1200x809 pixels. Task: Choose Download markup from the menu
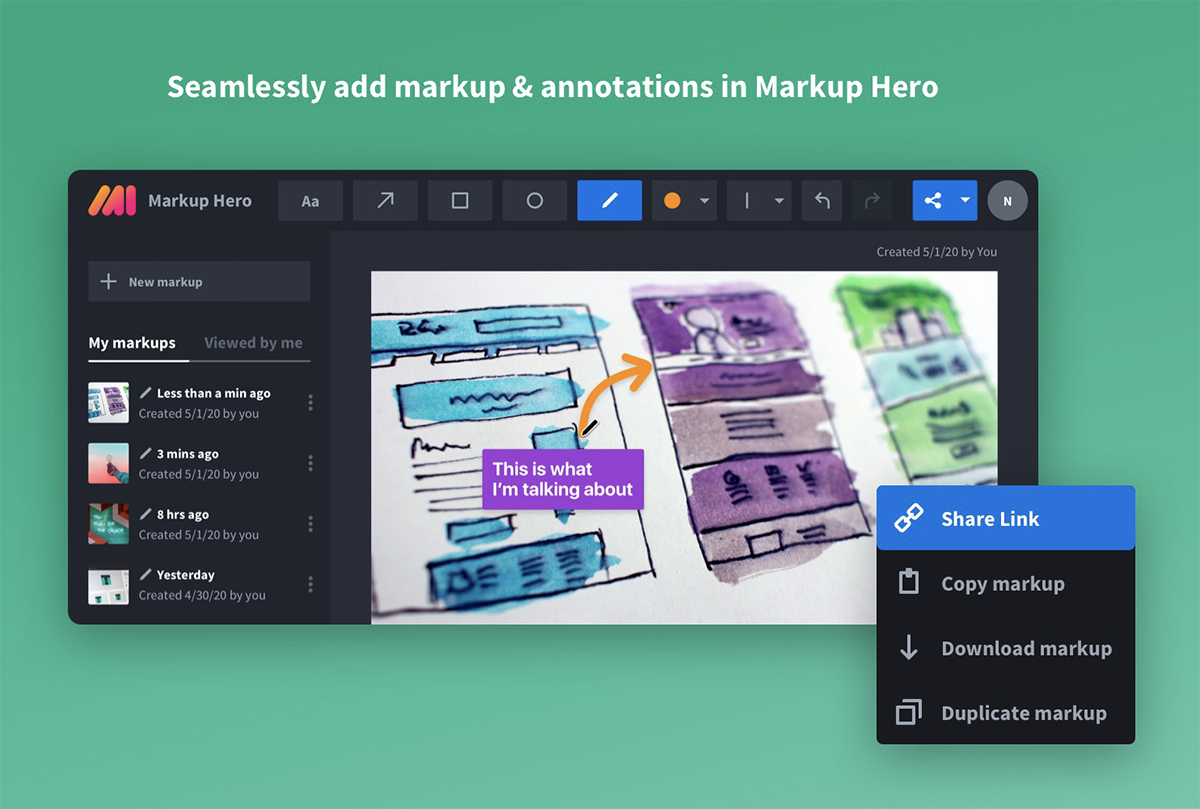point(1006,648)
